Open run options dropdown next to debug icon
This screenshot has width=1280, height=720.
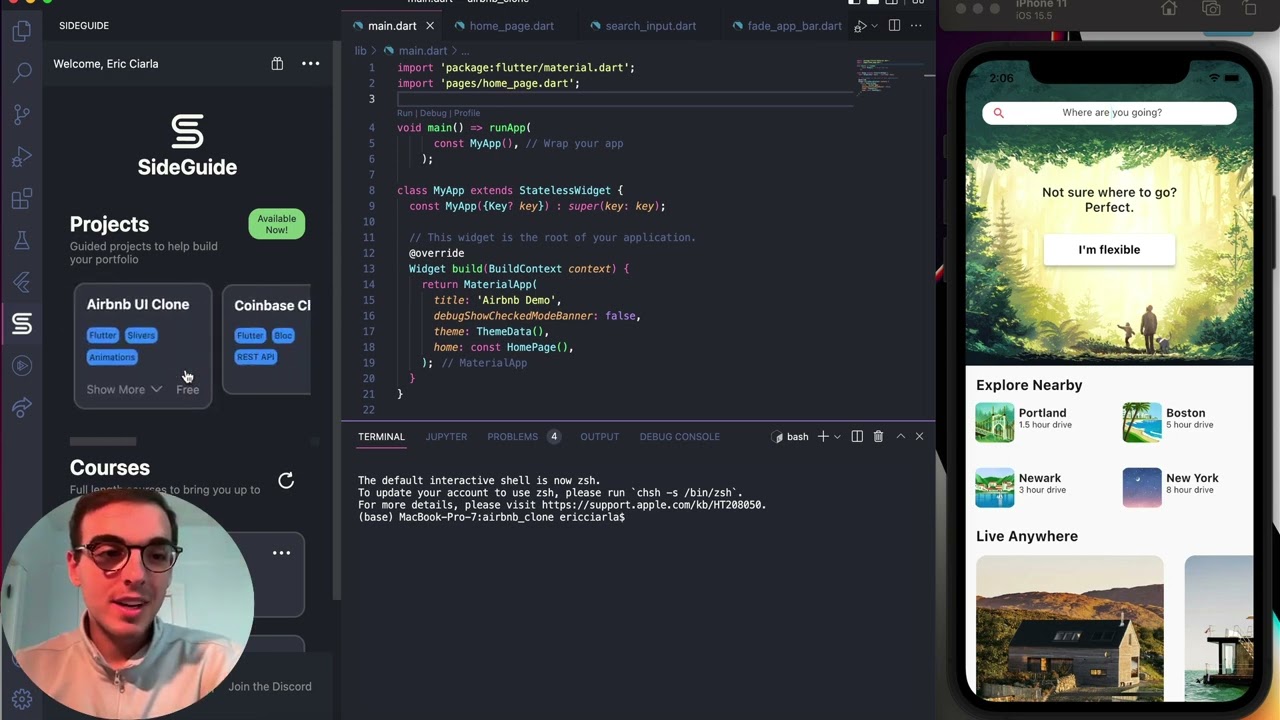(x=874, y=26)
